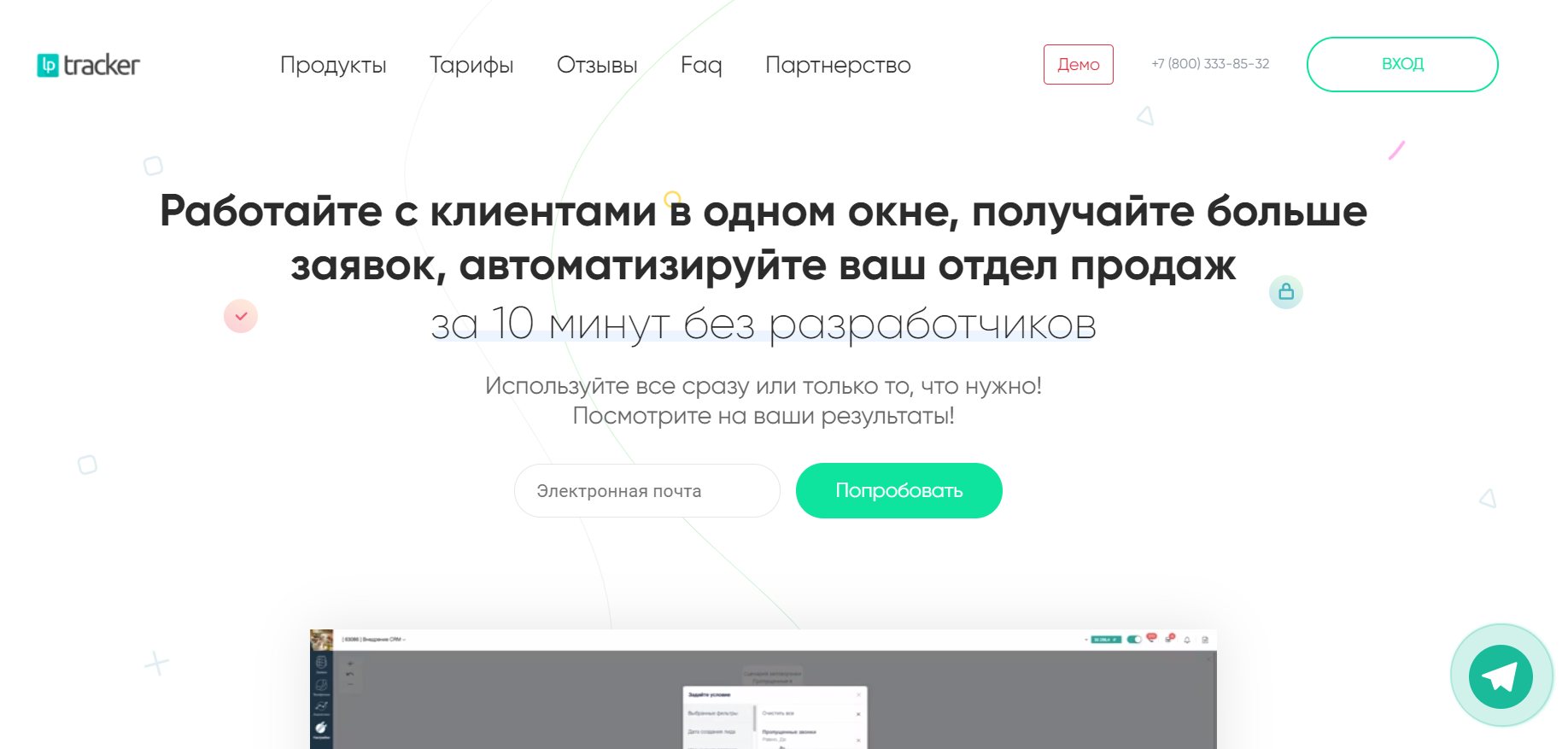This screenshot has height=749, width=1568.
Task: Focus the Электронная почта input field
Action: pos(647,491)
